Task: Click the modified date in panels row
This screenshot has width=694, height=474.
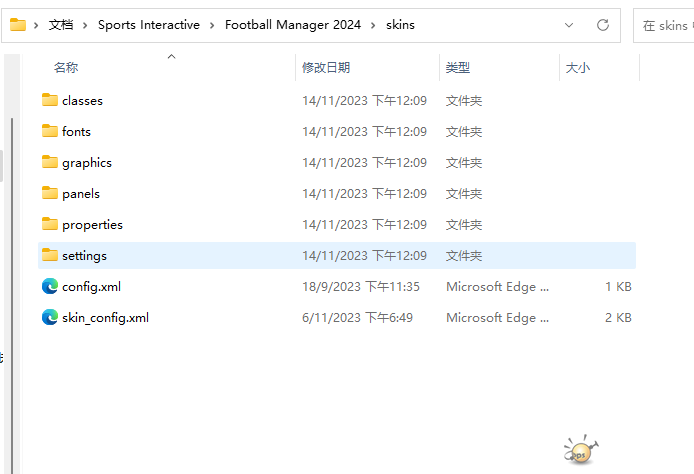Action: [x=364, y=194]
